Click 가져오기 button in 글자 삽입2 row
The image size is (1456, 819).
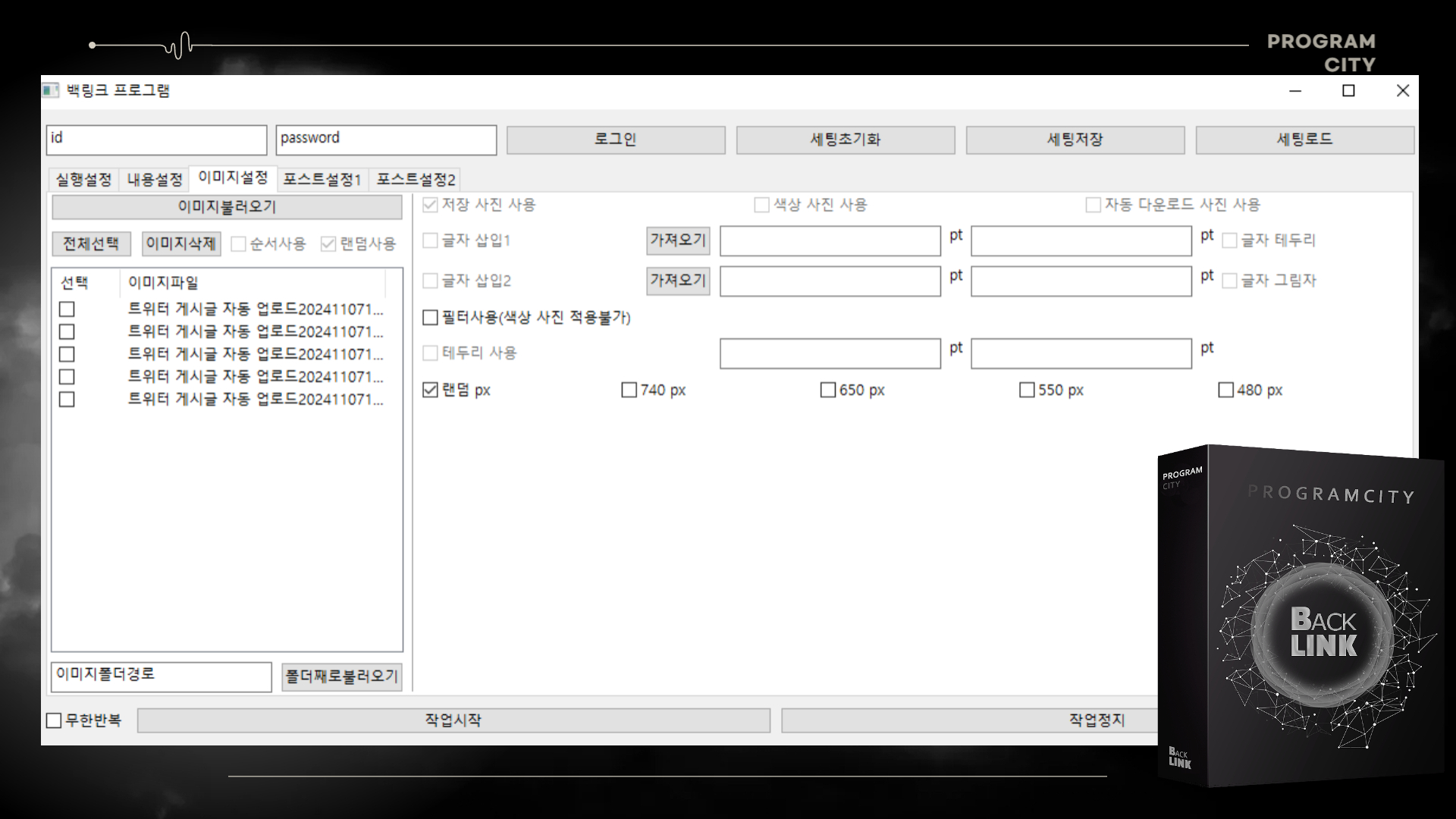click(x=678, y=281)
